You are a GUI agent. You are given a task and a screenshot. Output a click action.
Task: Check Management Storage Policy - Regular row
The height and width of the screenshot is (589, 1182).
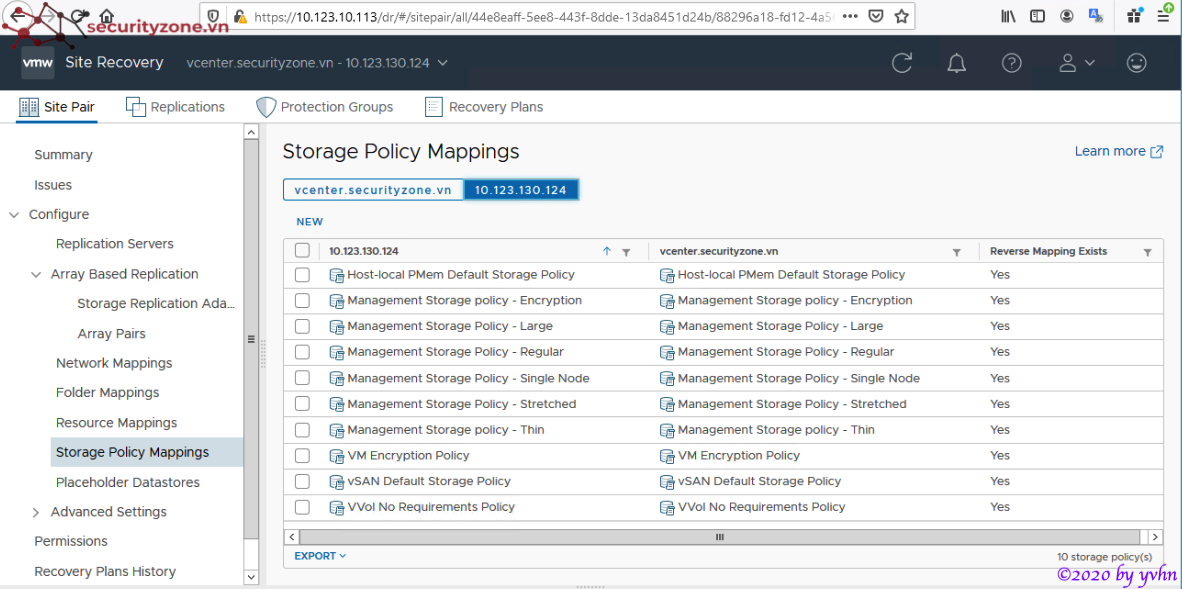(302, 352)
